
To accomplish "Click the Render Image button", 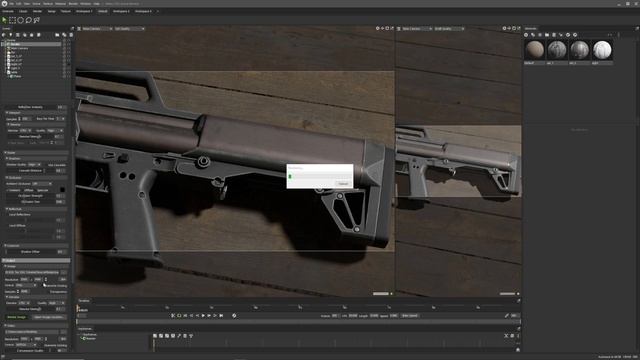I will tap(17, 317).
